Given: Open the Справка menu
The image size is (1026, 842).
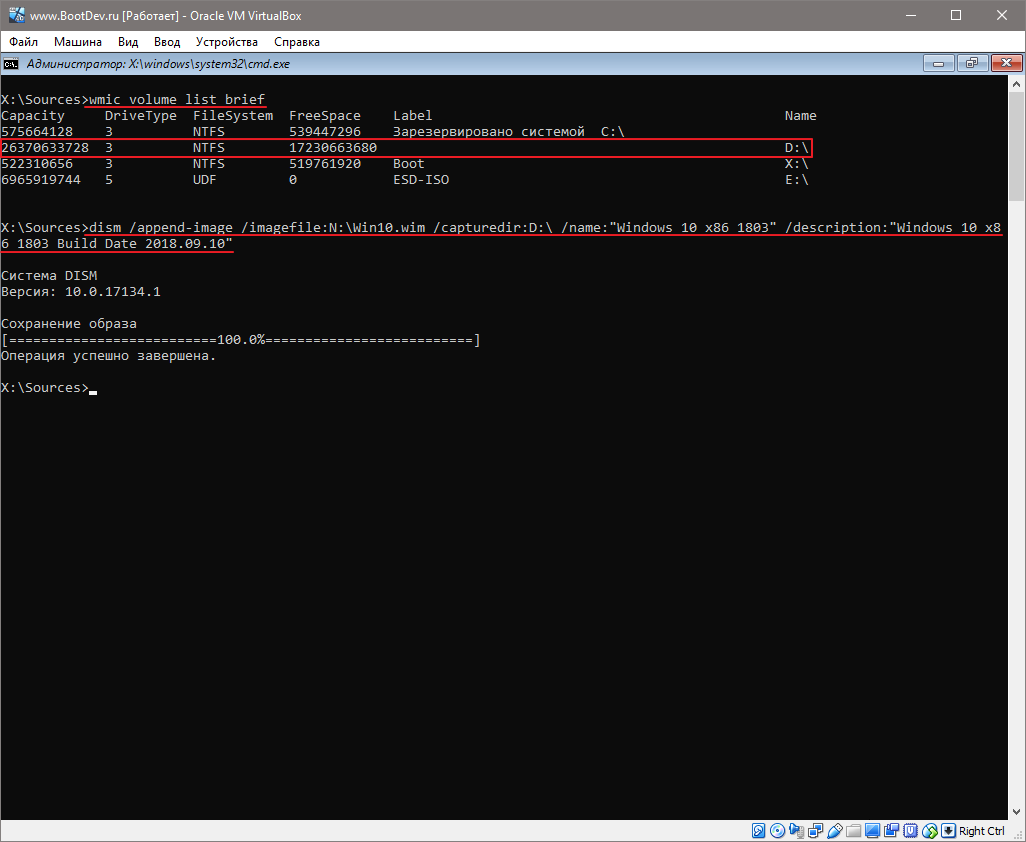Looking at the screenshot, I should point(297,42).
